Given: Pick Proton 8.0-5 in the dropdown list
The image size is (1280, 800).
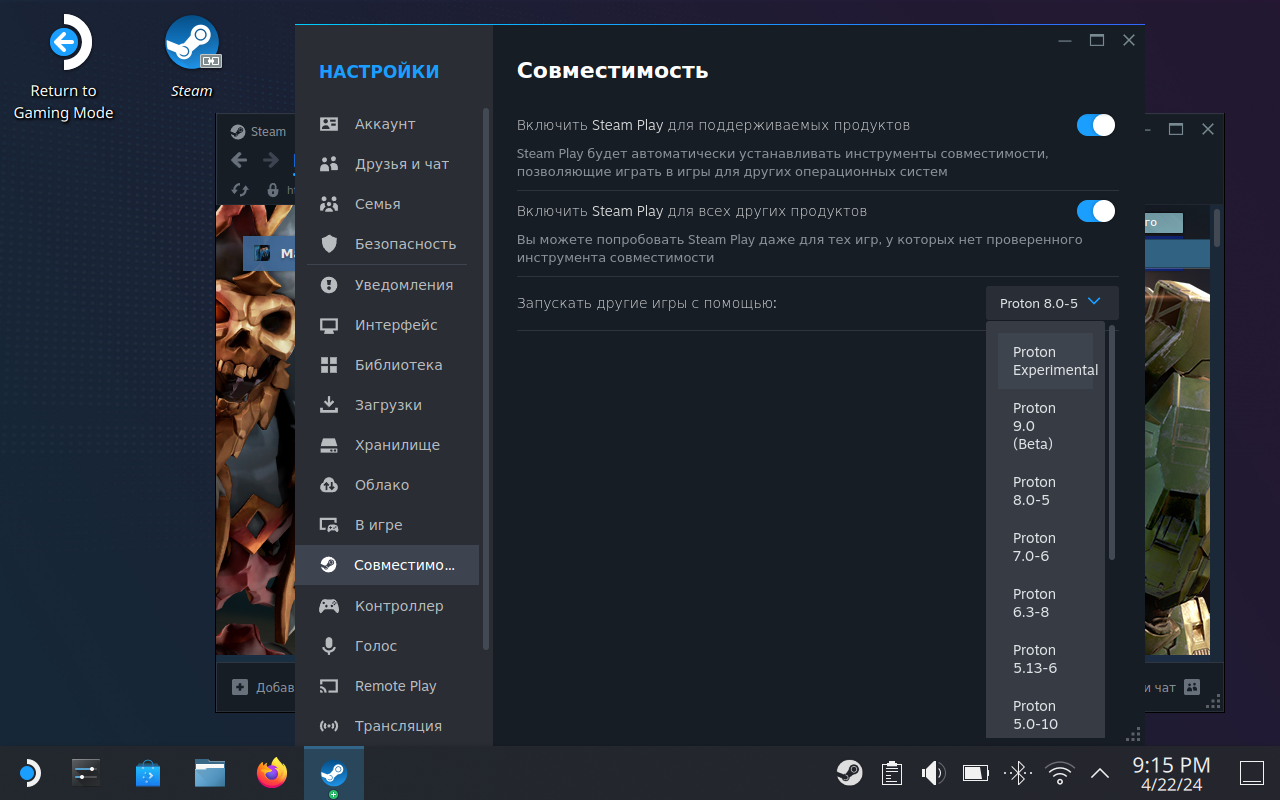Looking at the screenshot, I should tap(1045, 491).
